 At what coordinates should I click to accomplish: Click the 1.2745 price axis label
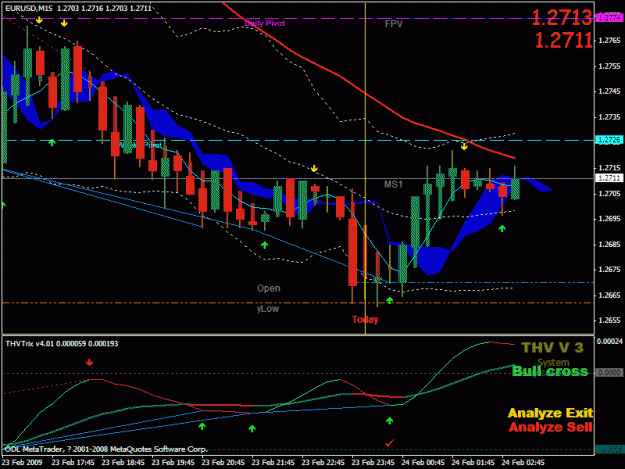pyautogui.click(x=609, y=91)
